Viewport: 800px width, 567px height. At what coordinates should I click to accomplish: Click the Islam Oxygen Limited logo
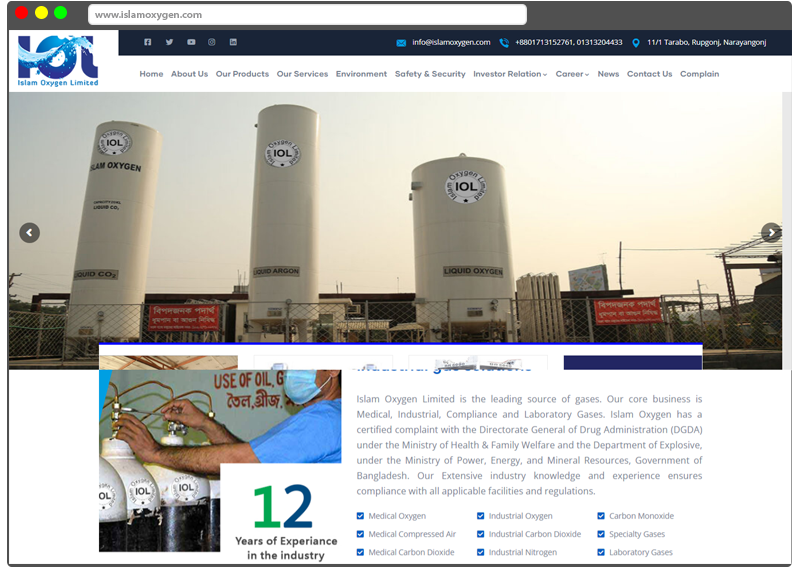58,61
